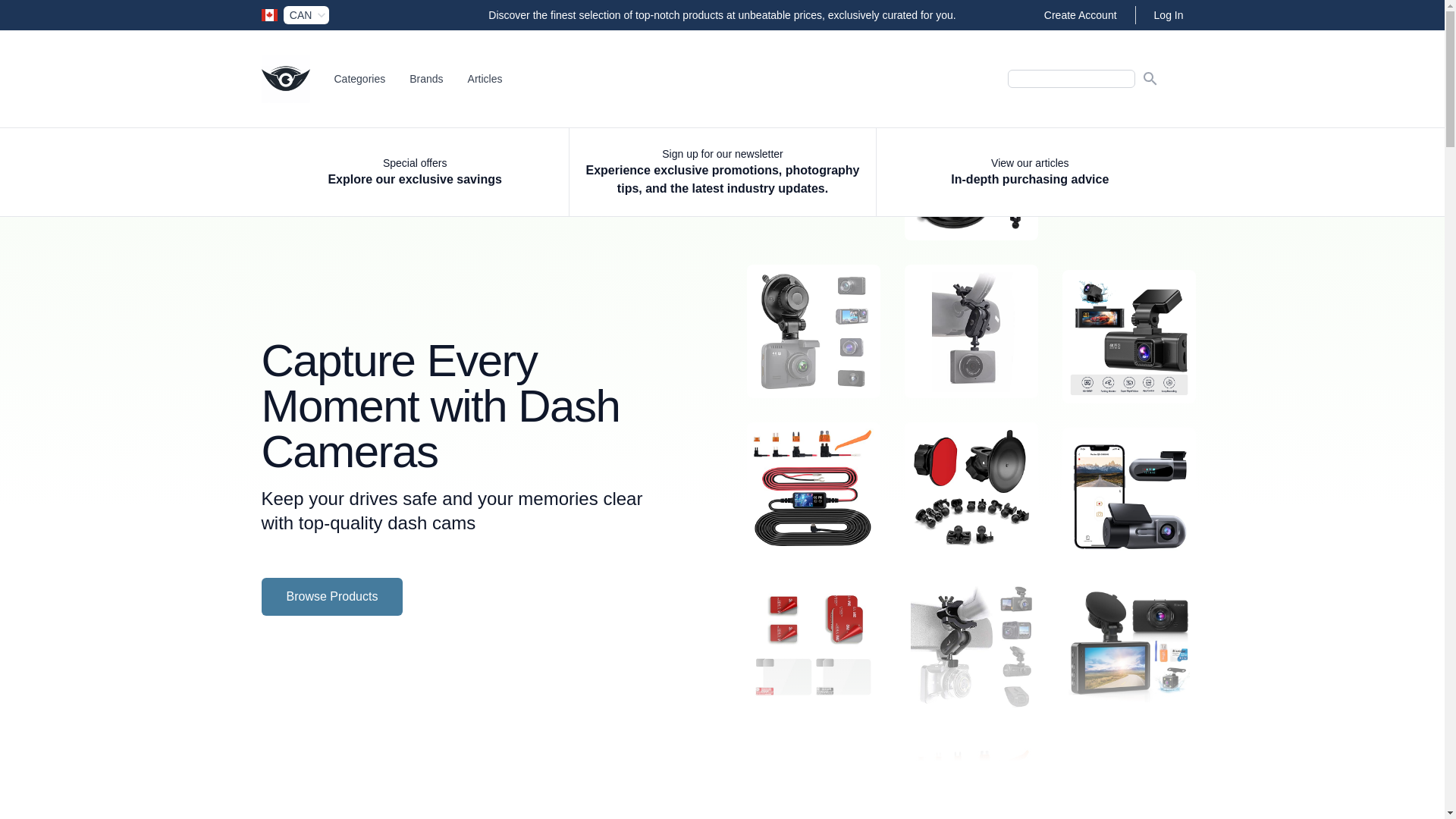
Task: Open the Articles menu
Action: [485, 79]
